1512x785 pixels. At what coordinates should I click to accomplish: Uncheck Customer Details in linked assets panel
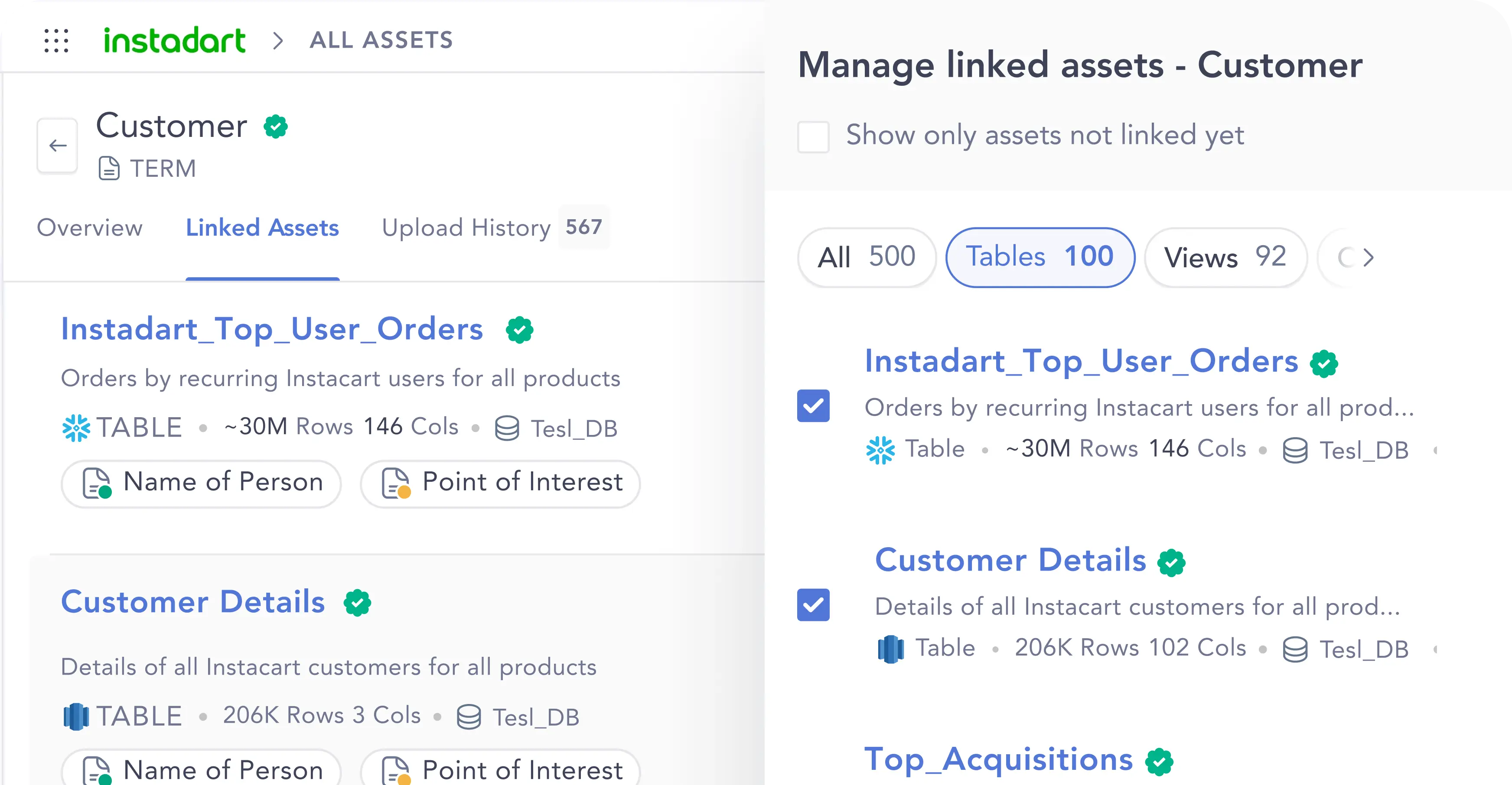813,604
